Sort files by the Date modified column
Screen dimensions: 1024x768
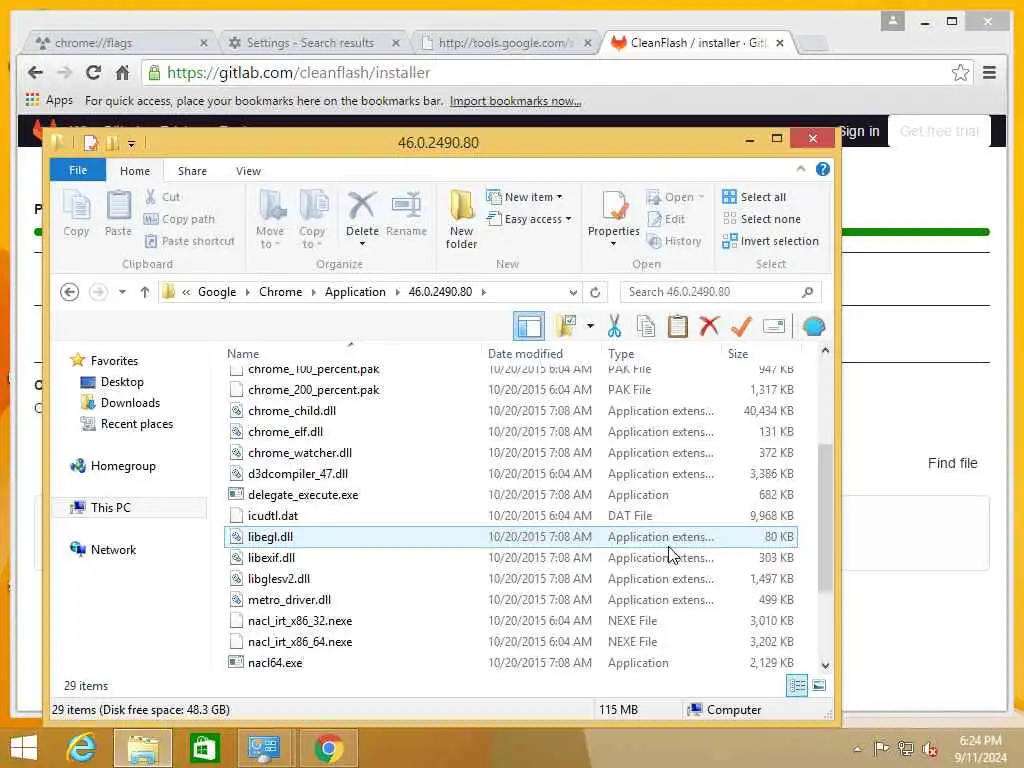(x=525, y=353)
